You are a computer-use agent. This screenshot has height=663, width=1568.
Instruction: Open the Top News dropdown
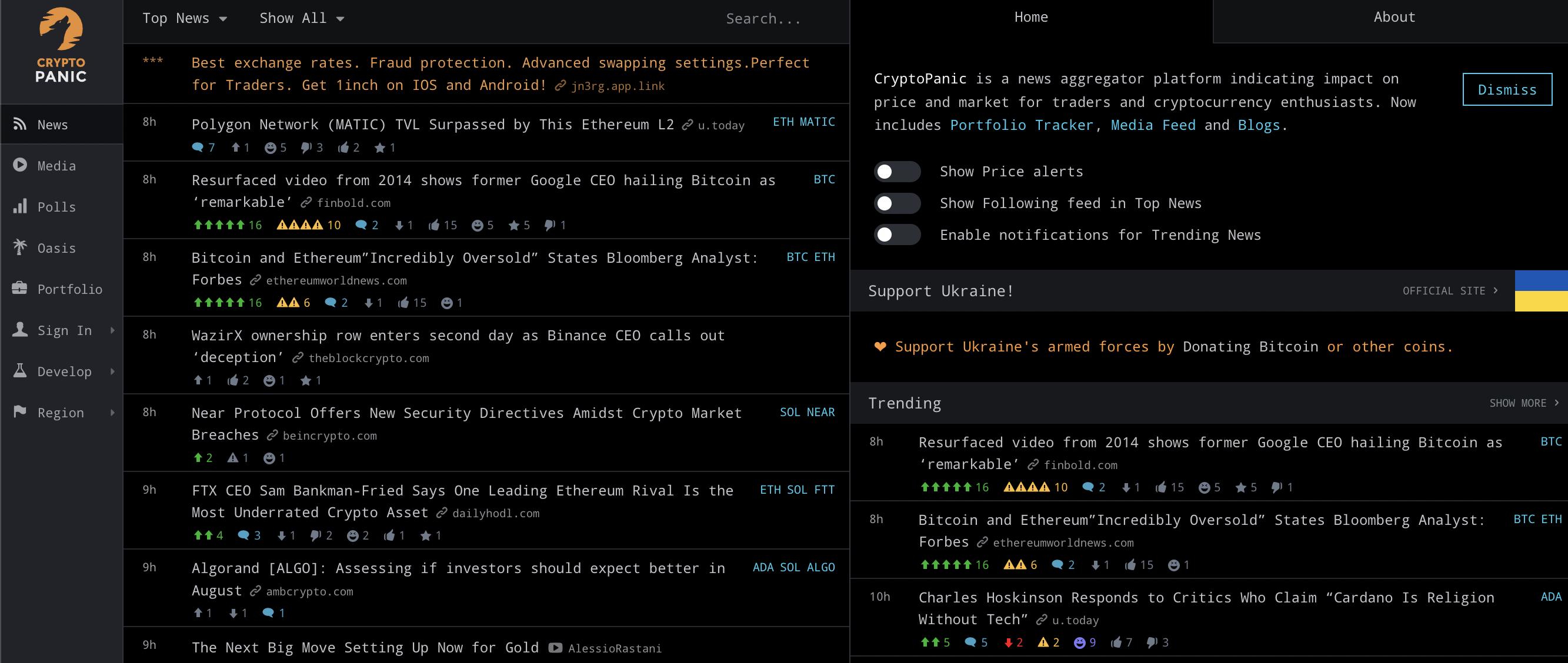[x=185, y=18]
